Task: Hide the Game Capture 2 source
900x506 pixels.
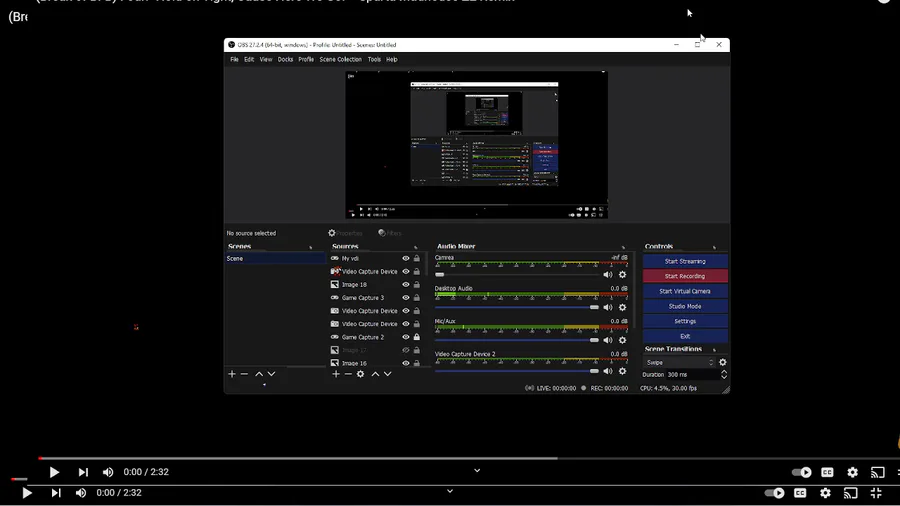Action: tap(406, 337)
